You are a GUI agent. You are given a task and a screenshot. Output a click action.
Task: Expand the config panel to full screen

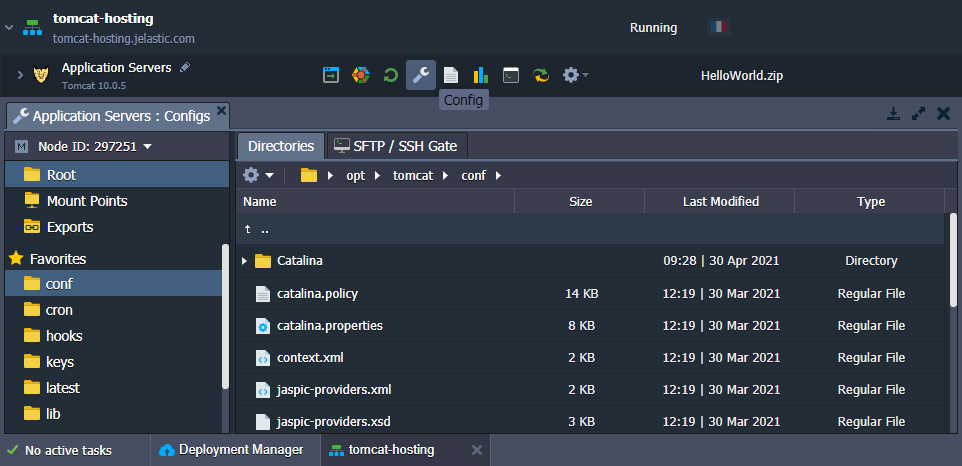[918, 114]
